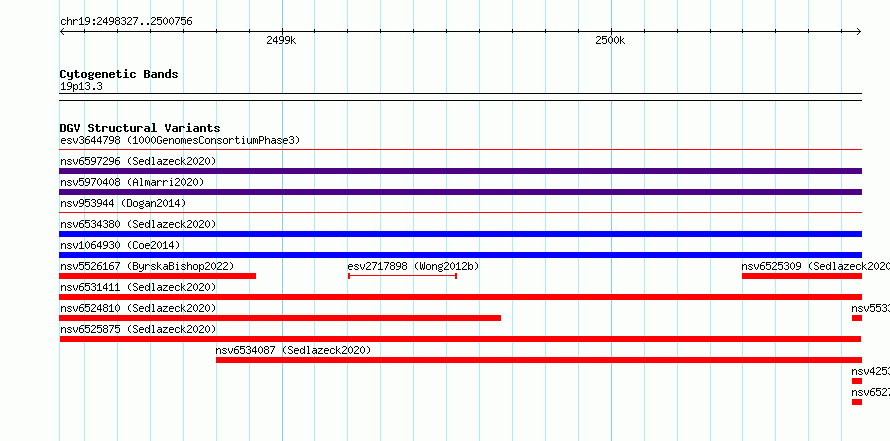Image resolution: width=890 pixels, height=441 pixels.
Task: Click the 19p13.3 cytogenetic band line
Action: (460, 97)
